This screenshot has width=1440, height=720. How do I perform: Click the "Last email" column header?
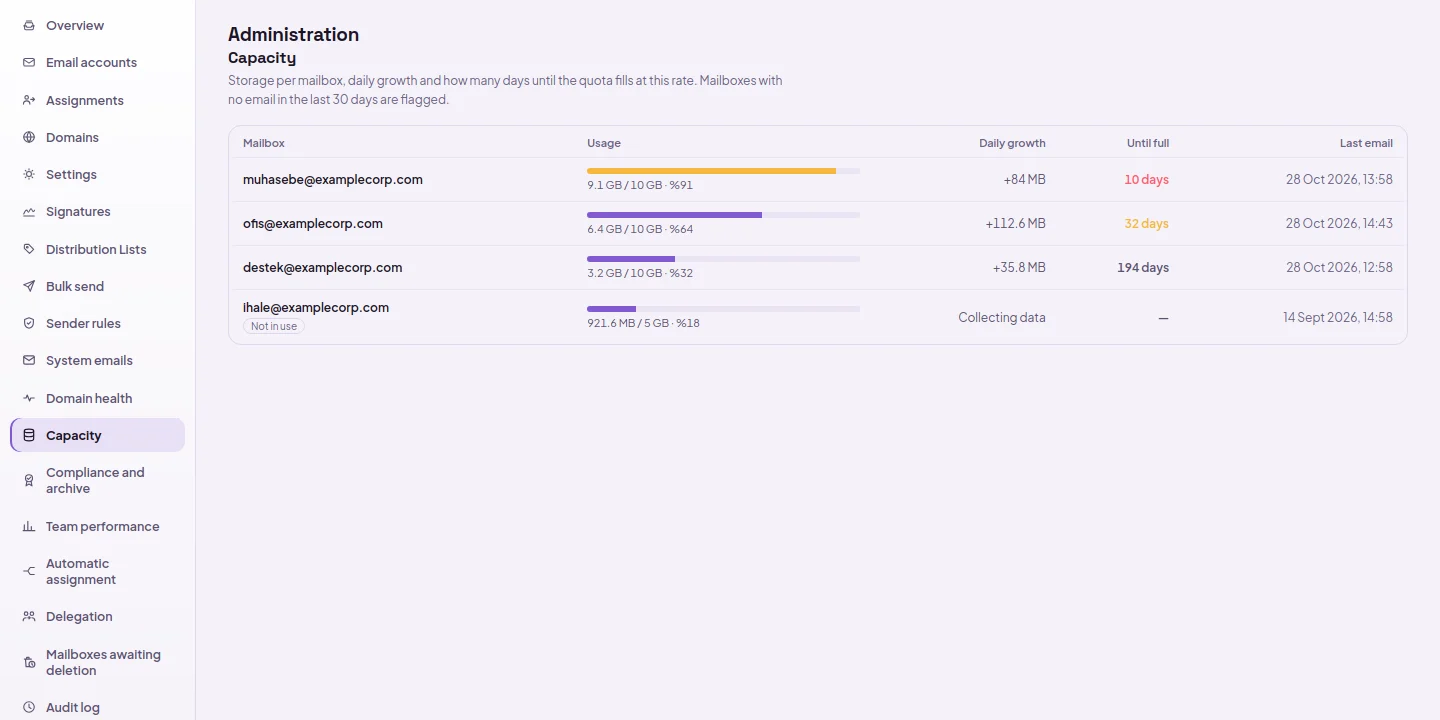click(1366, 143)
